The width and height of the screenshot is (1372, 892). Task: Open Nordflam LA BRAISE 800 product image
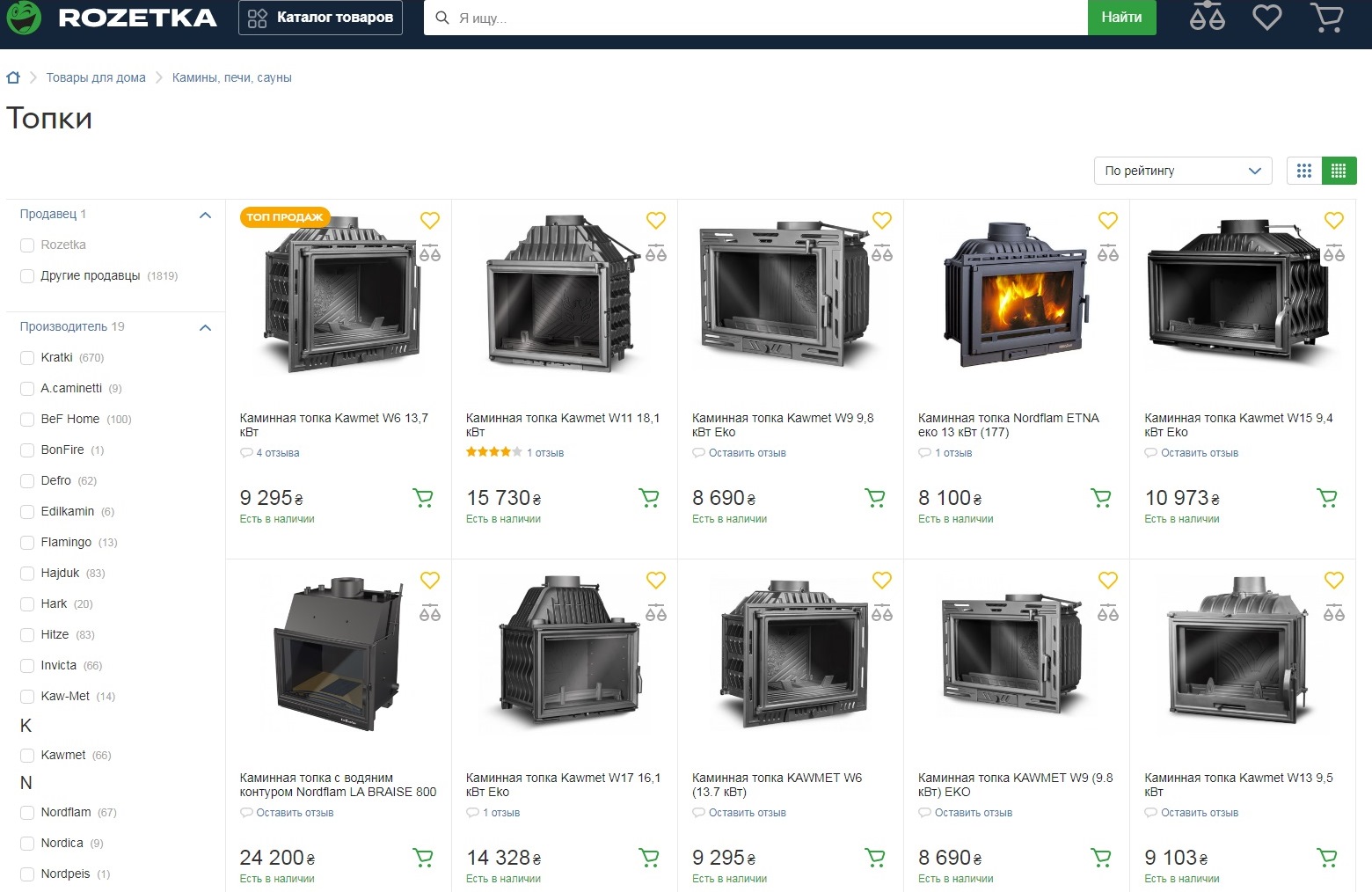coord(339,654)
